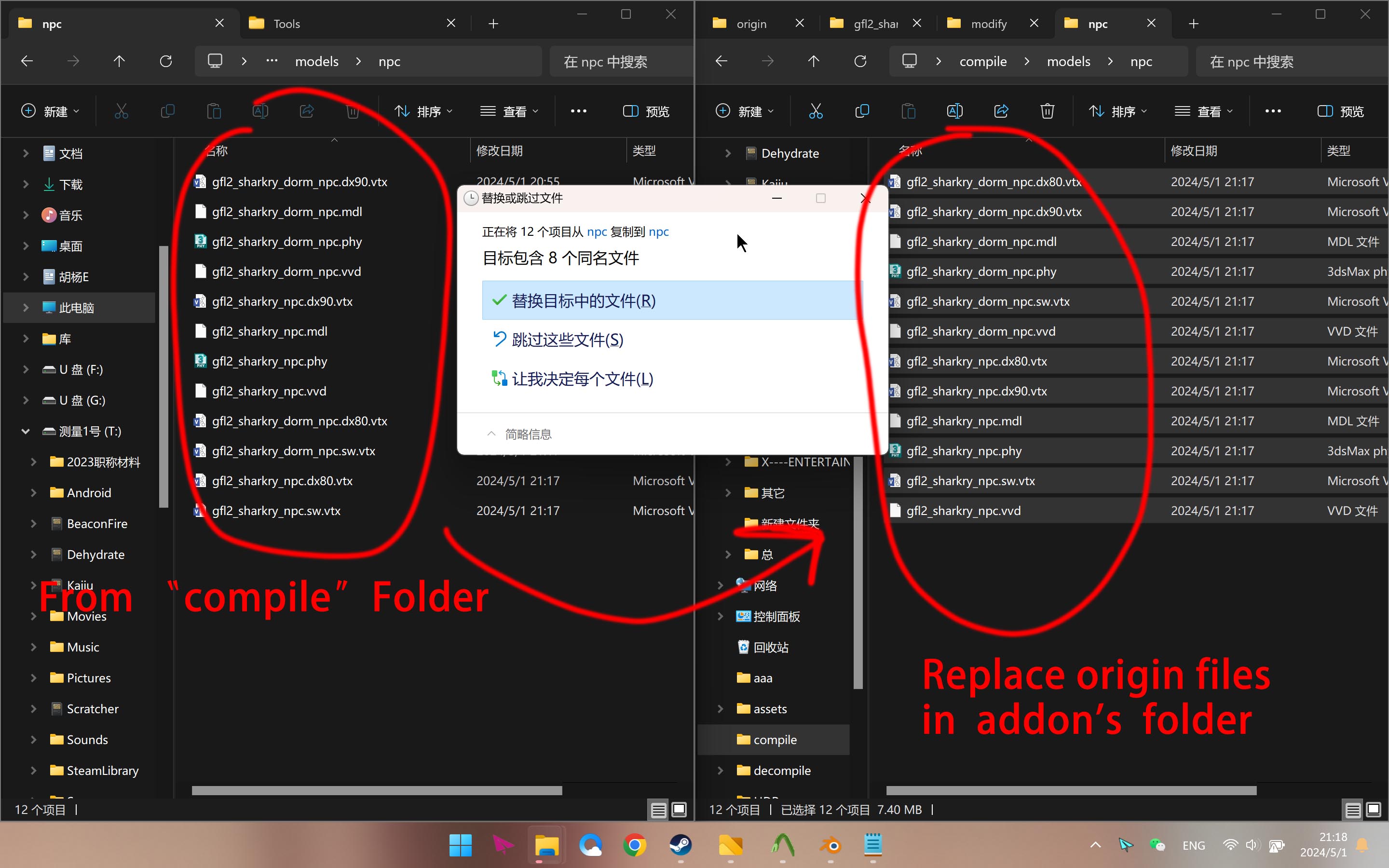Toggle the preview pane in left window
The height and width of the screenshot is (868, 1389).
point(646,111)
